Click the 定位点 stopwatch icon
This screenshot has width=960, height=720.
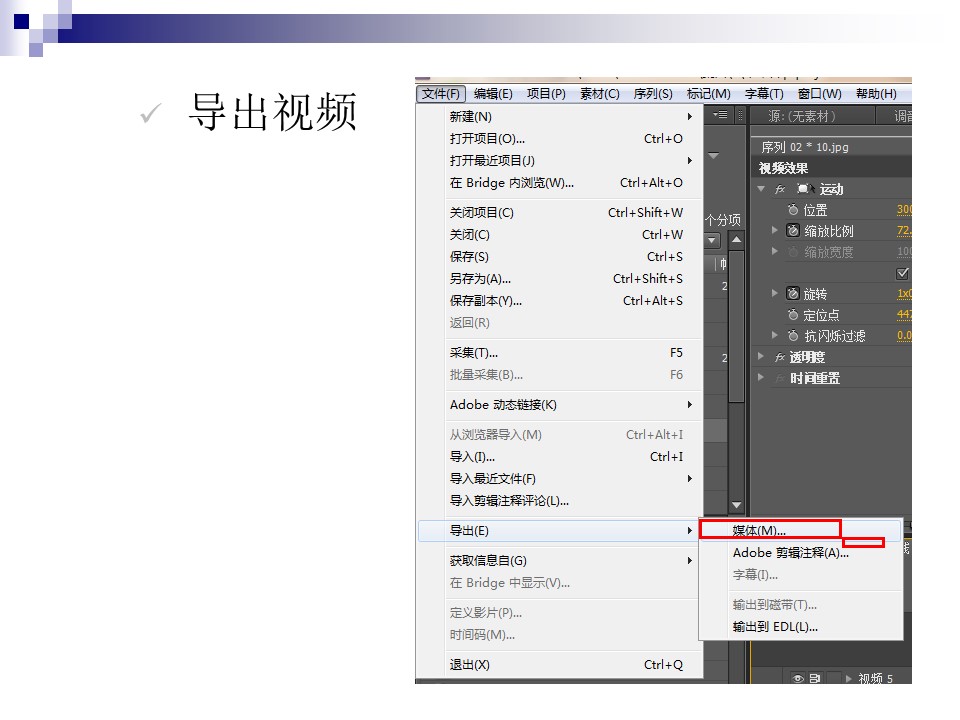click(793, 315)
